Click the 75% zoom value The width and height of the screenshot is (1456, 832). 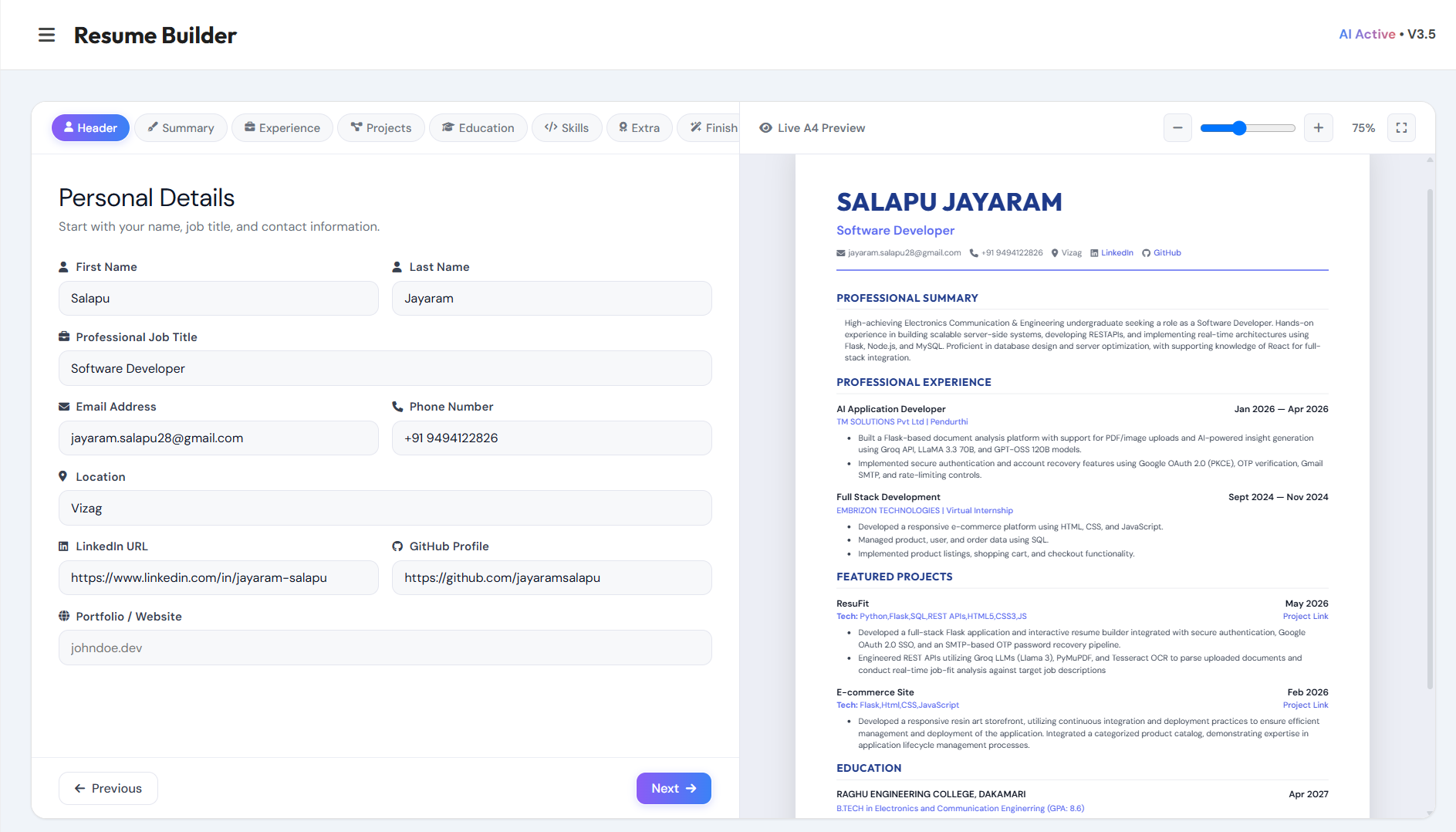pyautogui.click(x=1363, y=128)
